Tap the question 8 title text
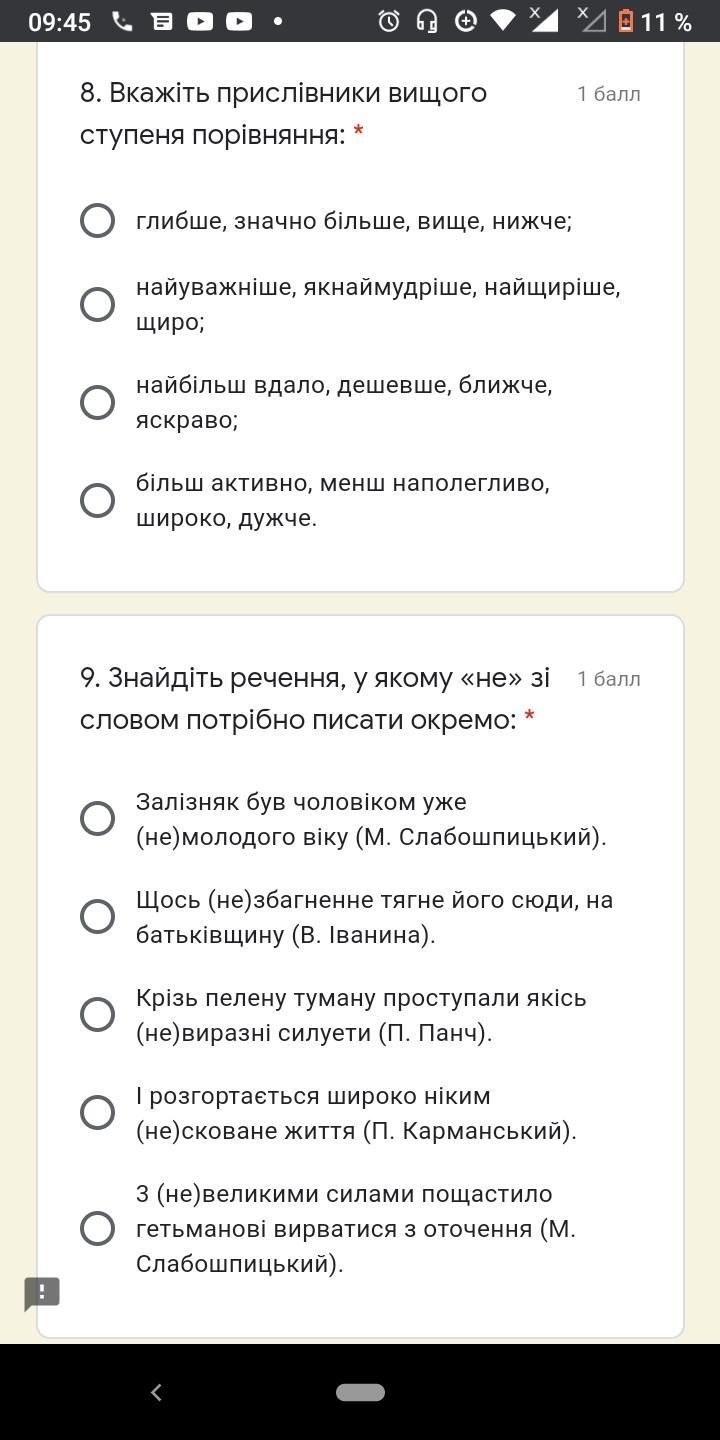720x1440 pixels. coord(283,114)
